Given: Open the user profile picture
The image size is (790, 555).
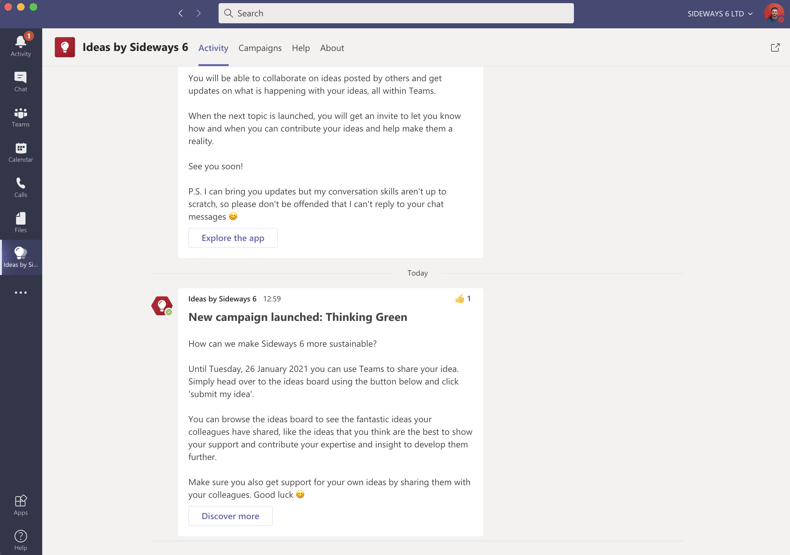Looking at the screenshot, I should coord(773,13).
